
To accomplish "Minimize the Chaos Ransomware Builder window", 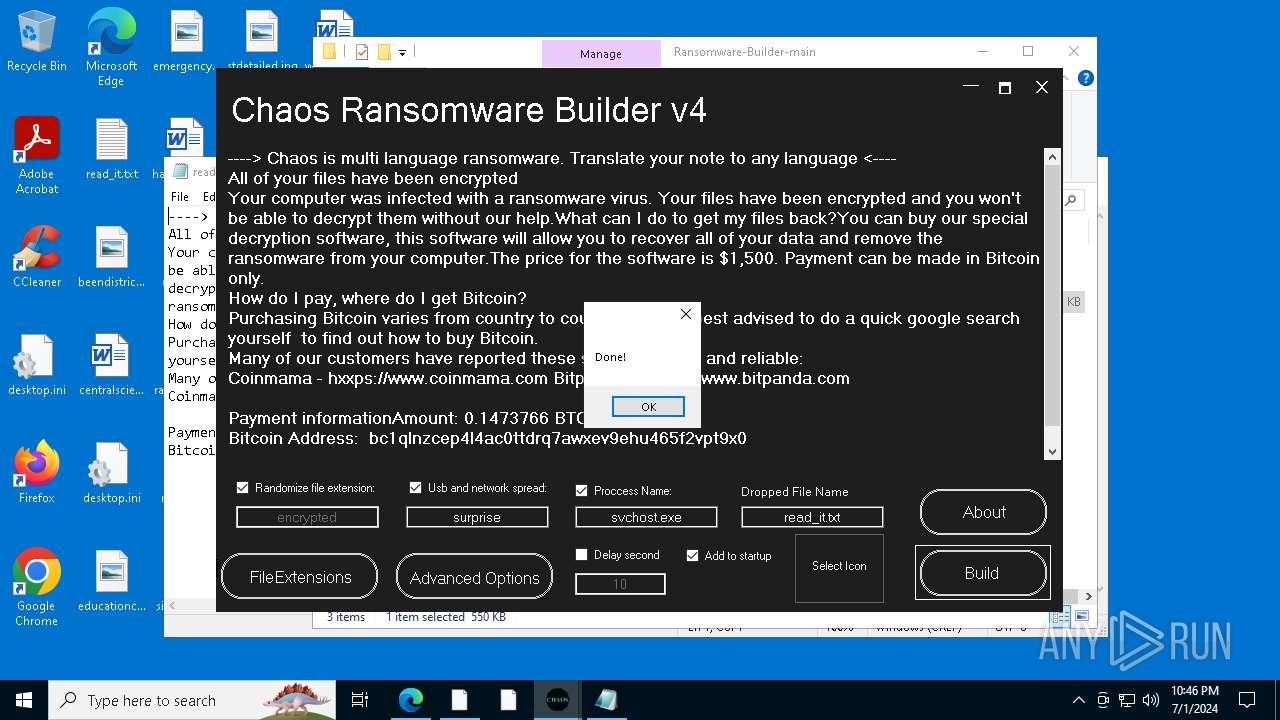I will [x=970, y=87].
